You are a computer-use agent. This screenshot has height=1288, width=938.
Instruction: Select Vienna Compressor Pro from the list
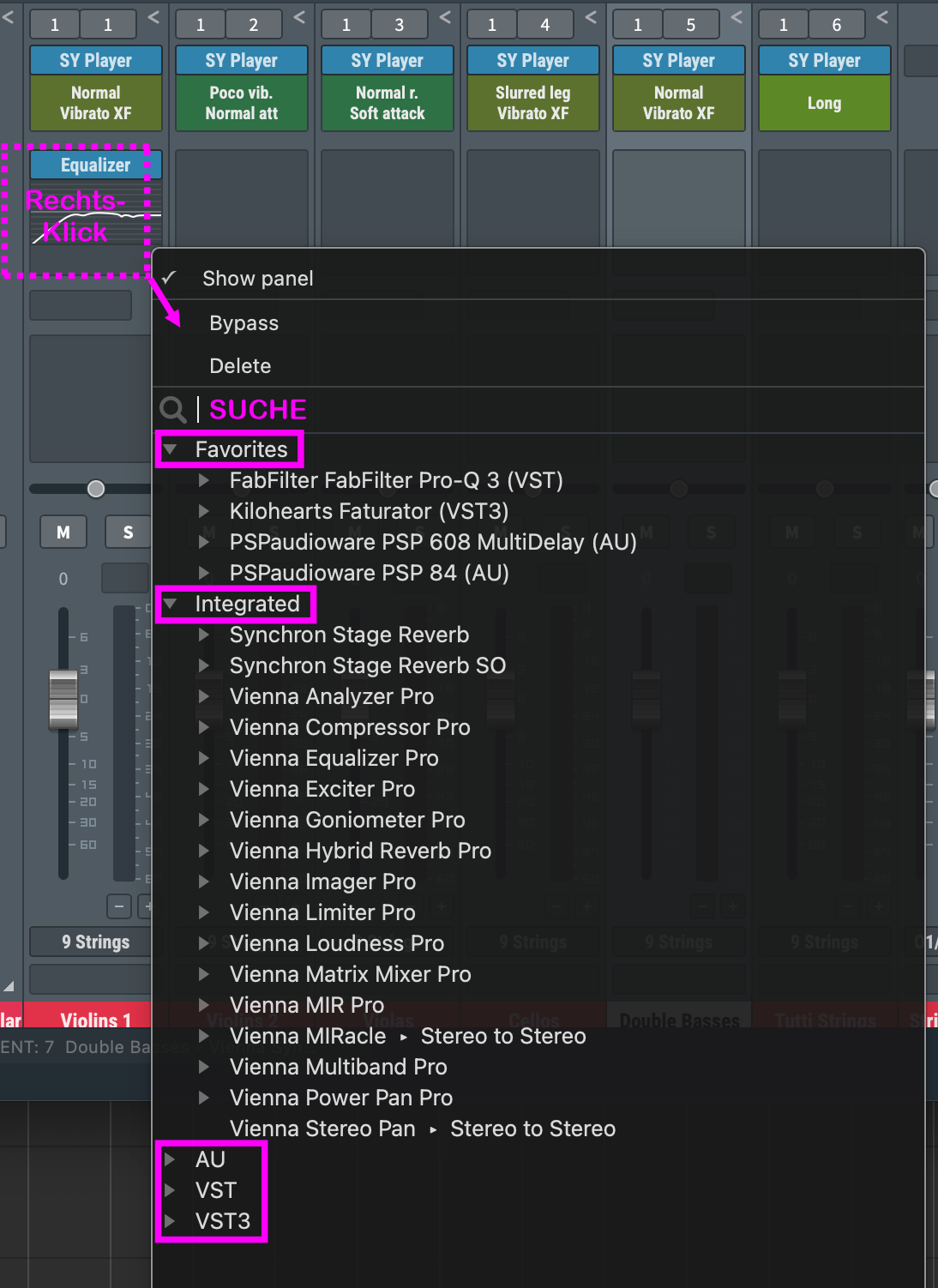coord(349,727)
